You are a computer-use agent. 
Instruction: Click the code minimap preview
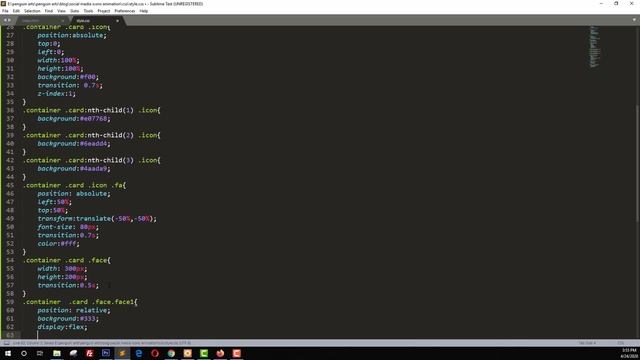(x=595, y=47)
